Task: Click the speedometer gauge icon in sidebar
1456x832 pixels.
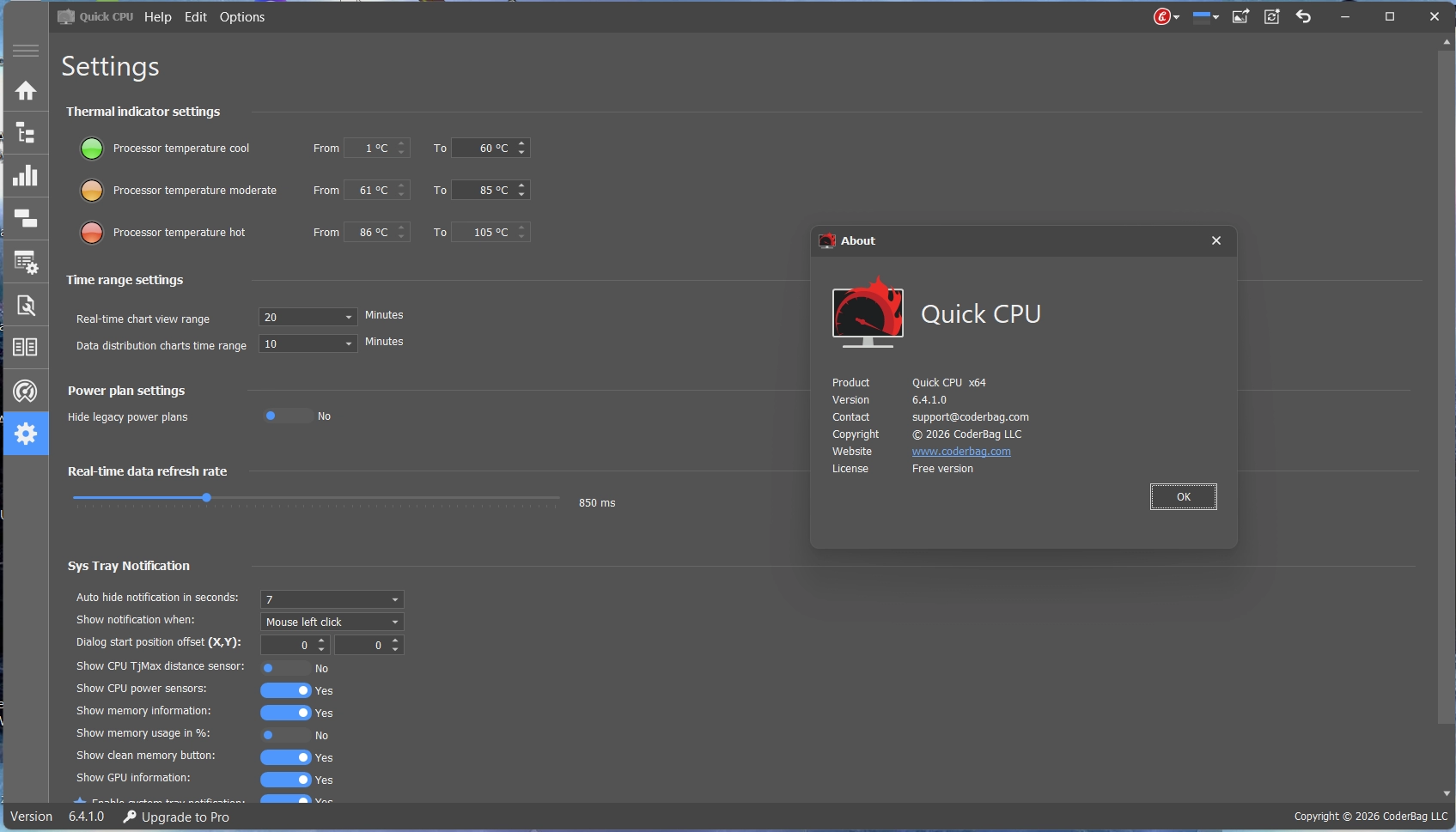Action: [26, 392]
